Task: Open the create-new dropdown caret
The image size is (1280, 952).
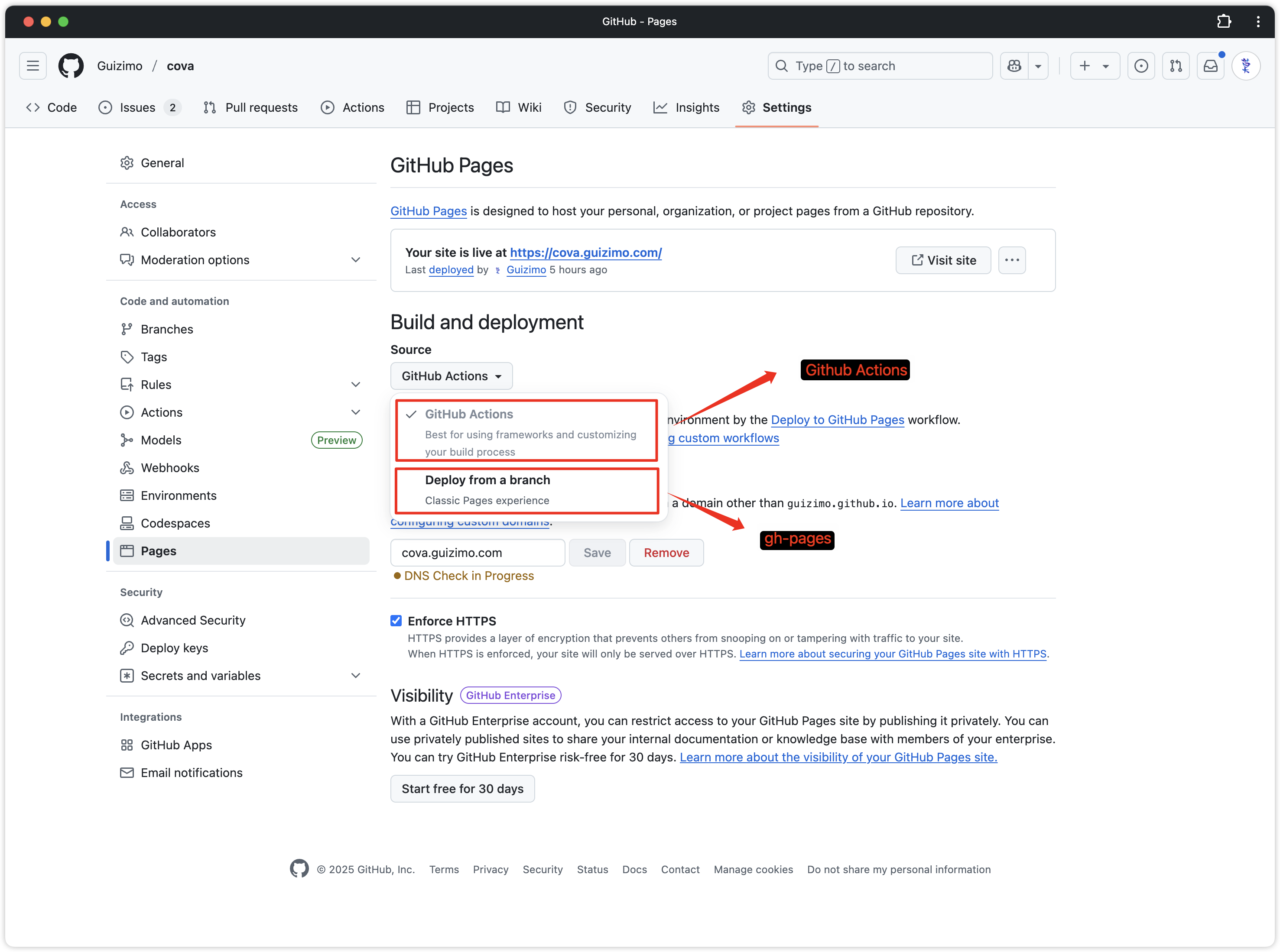Action: (1106, 66)
